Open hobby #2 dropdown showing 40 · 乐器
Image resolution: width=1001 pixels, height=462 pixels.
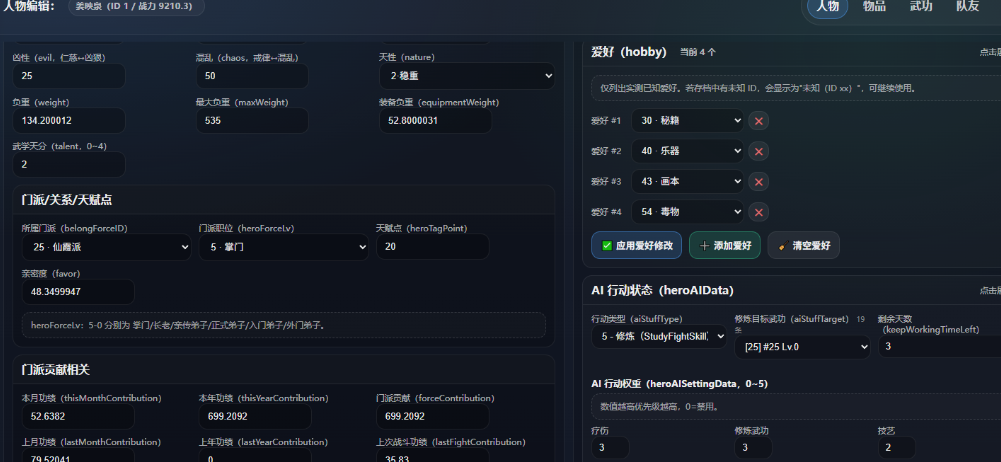(688, 151)
